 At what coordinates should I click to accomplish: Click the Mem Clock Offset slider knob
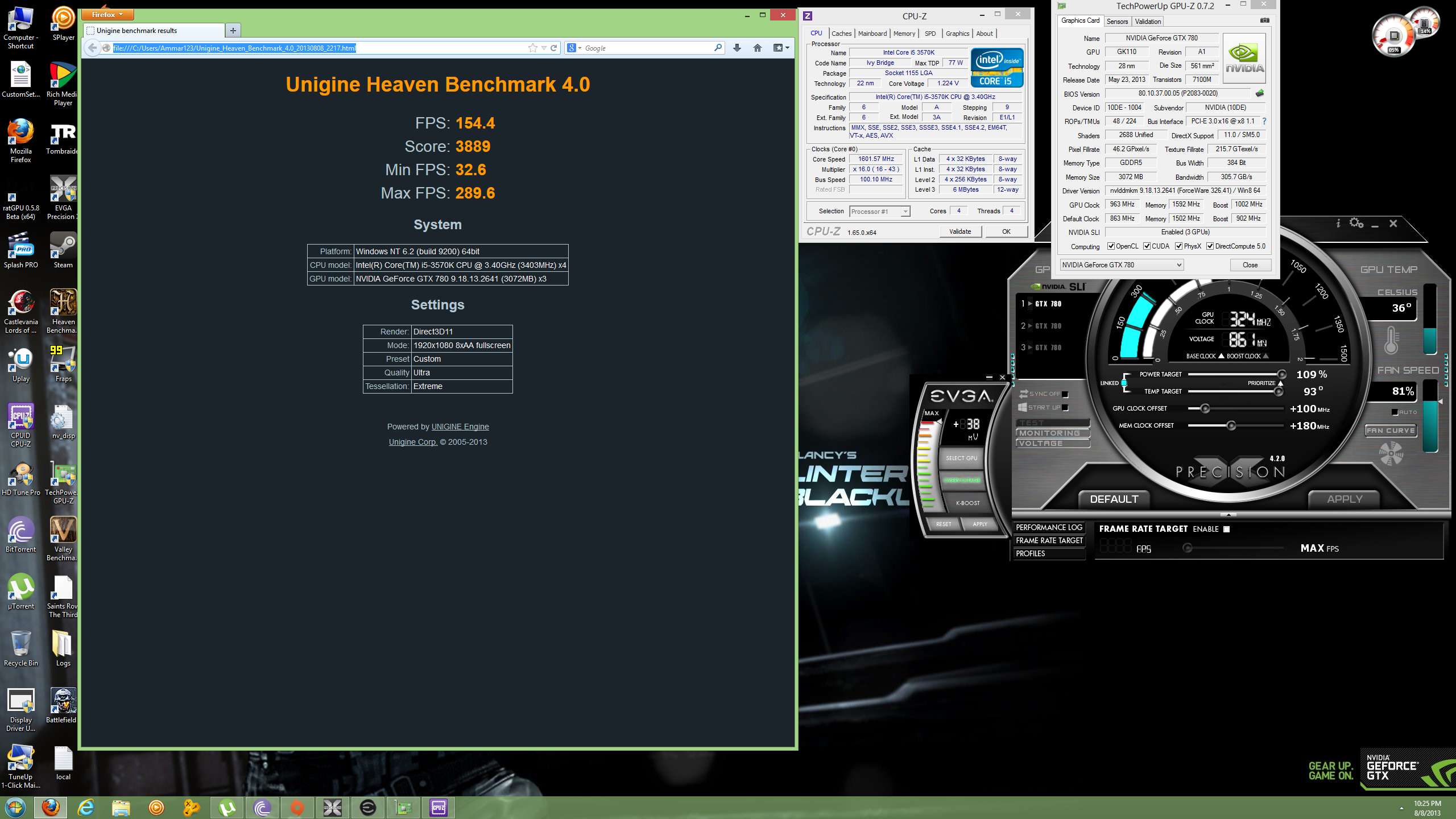point(1231,425)
